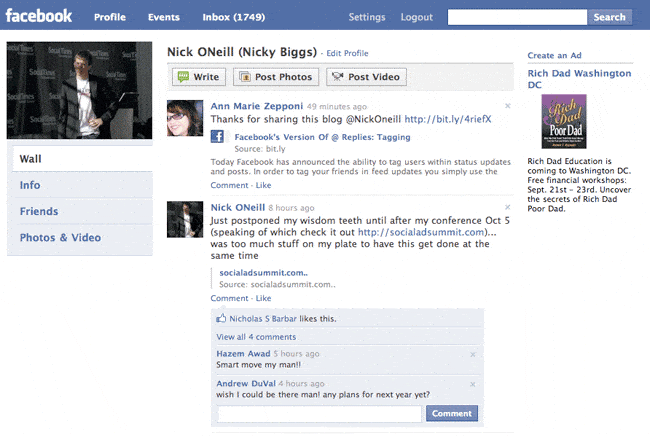Click the Post Video button

tap(366, 77)
